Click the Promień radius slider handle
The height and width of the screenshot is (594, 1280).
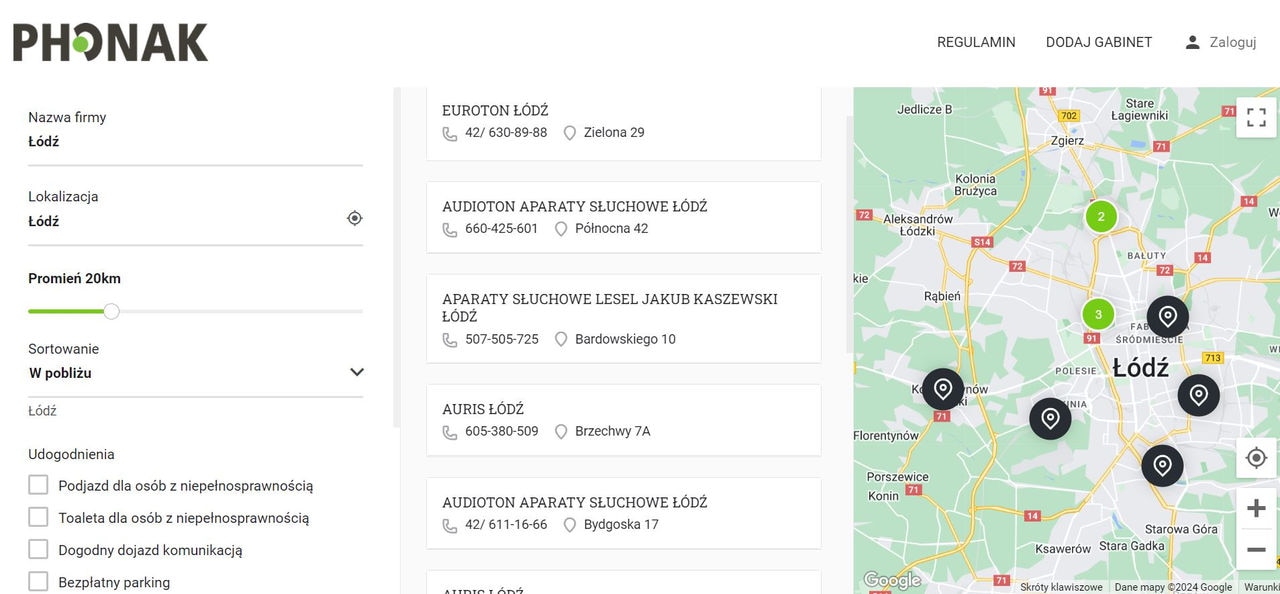[112, 311]
